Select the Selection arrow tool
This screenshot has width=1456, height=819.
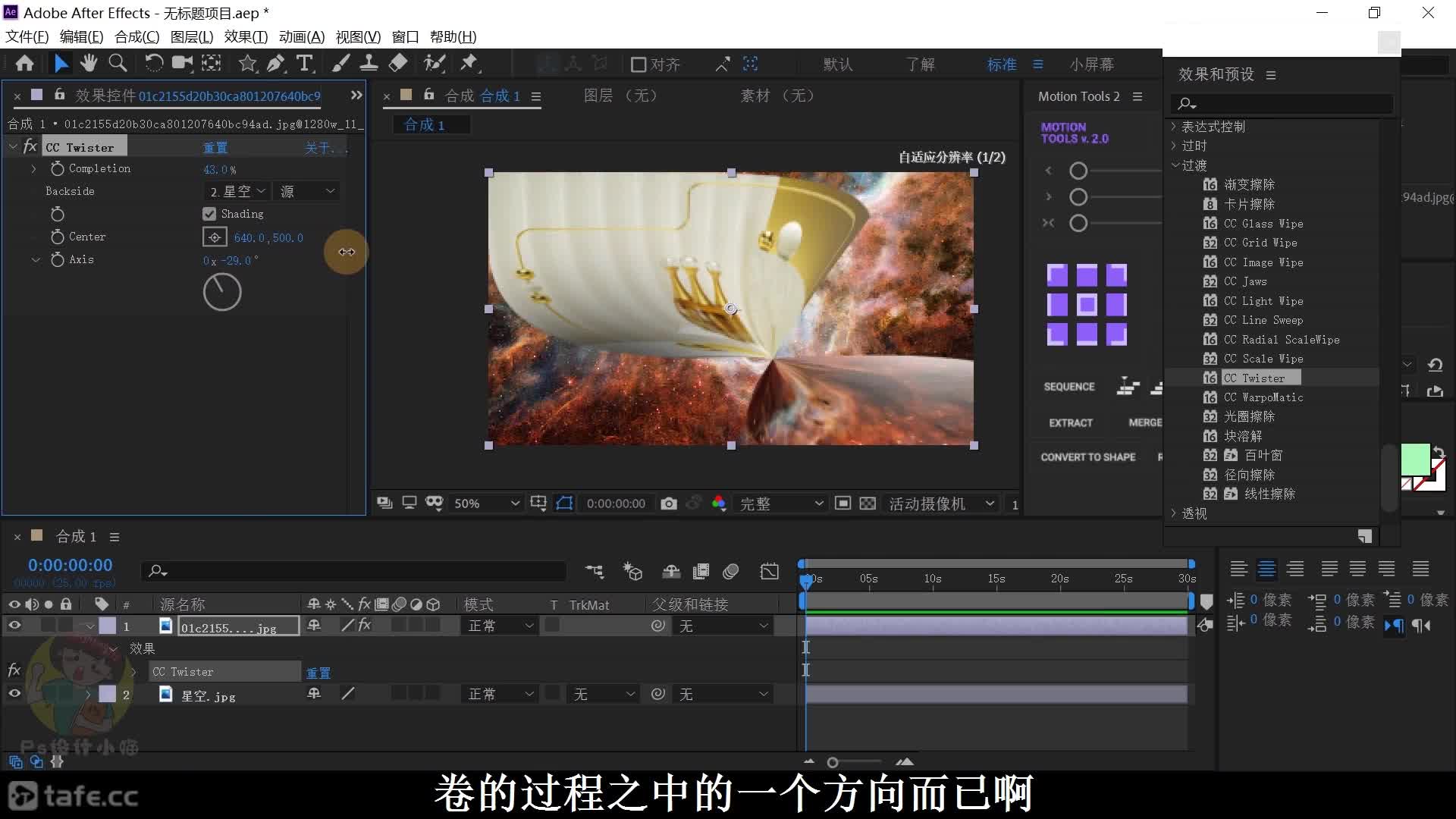point(61,64)
